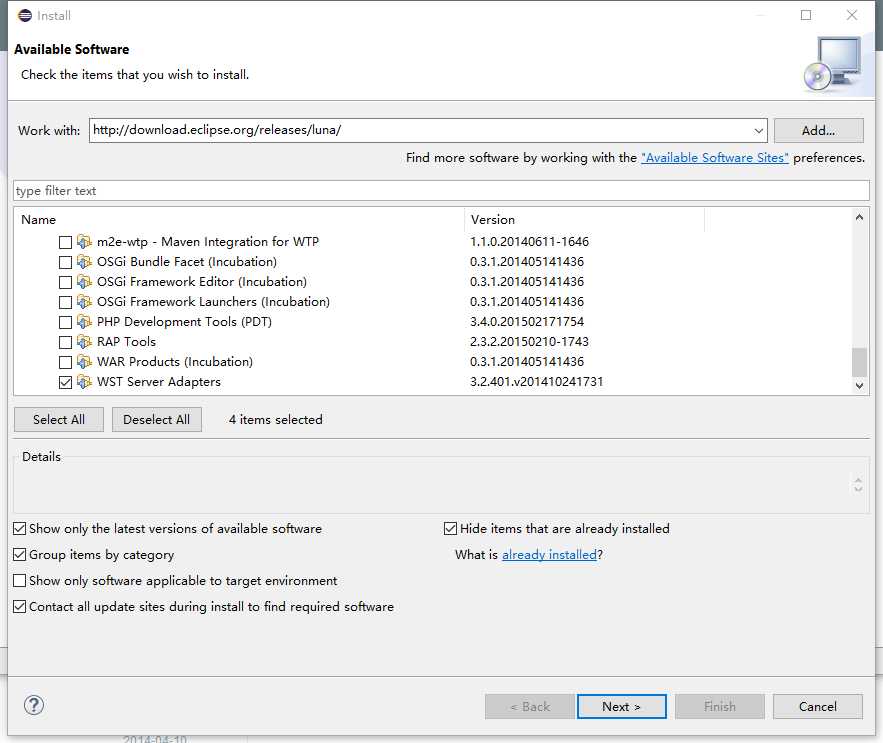Viewport: 883px width, 743px height.
Task: Click the Add... button
Action: click(818, 131)
